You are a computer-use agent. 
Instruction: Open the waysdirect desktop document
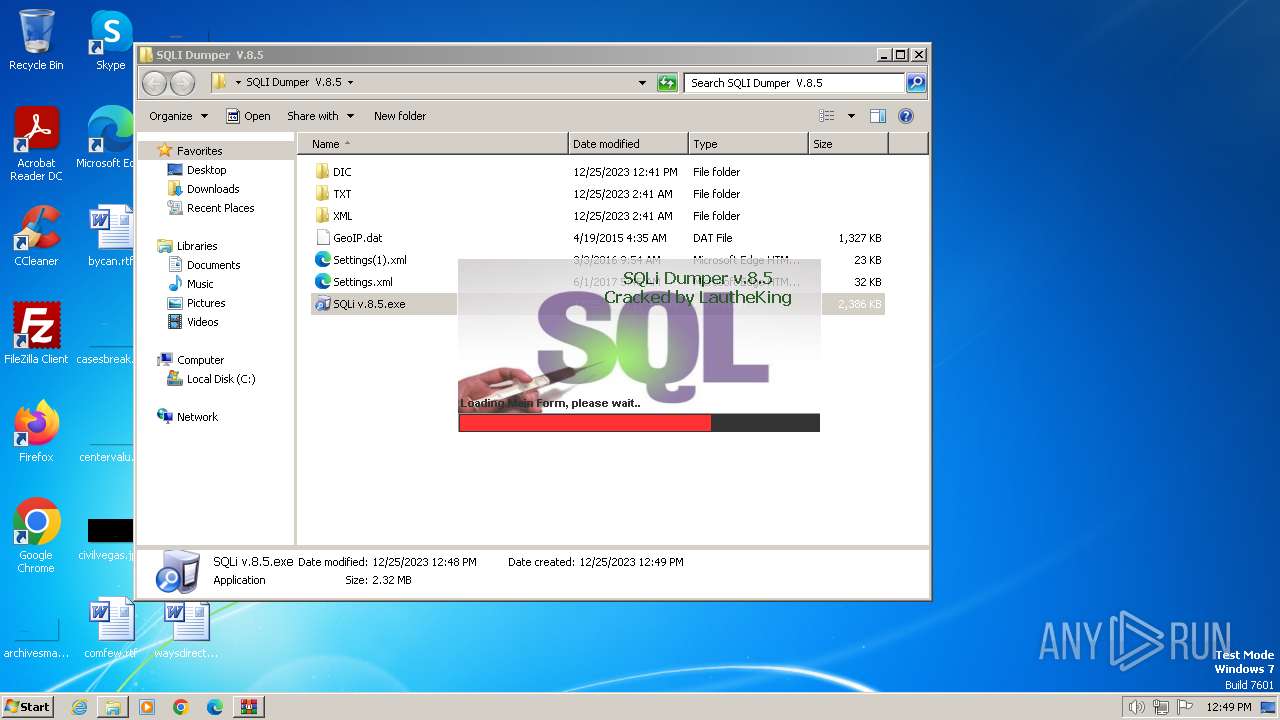[x=186, y=628]
